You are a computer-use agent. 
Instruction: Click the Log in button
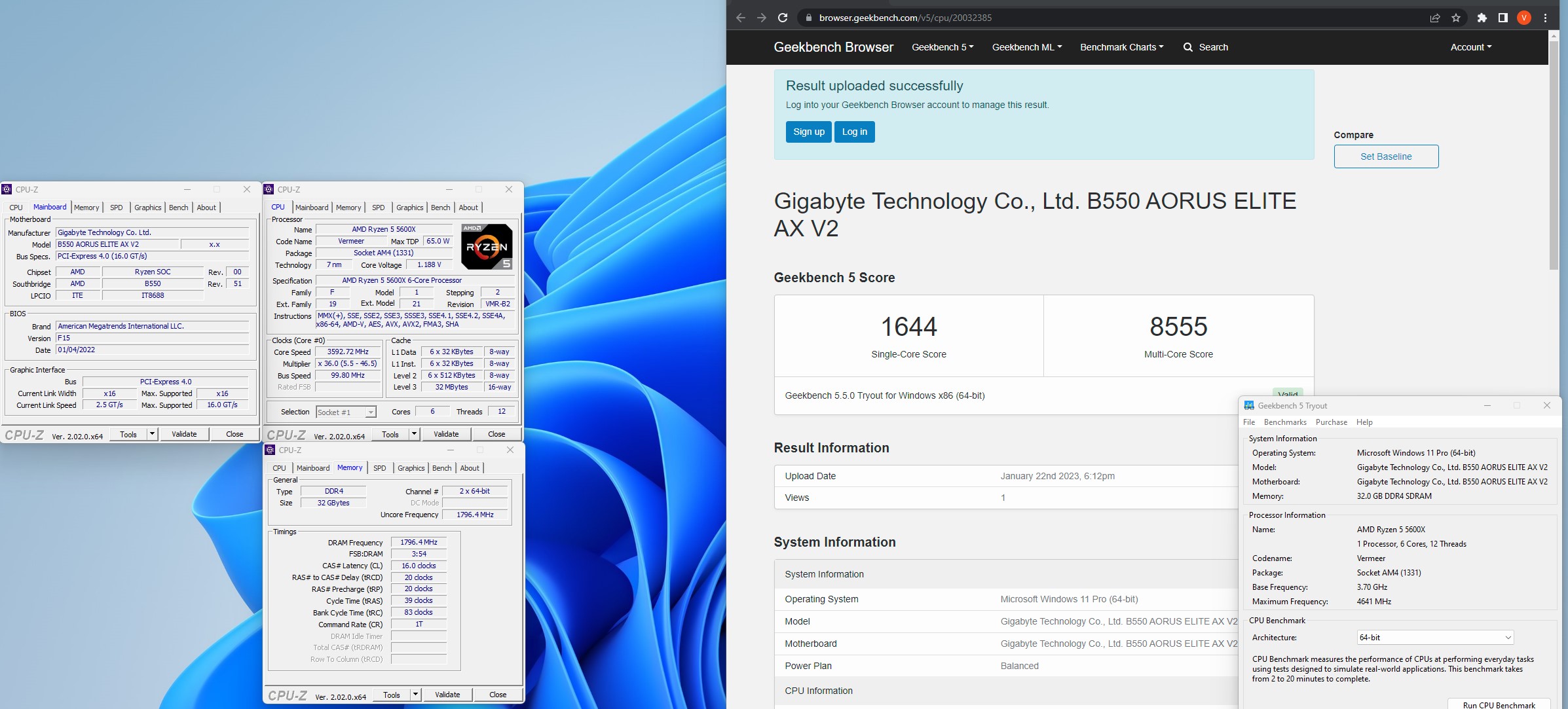pyautogui.click(x=855, y=132)
